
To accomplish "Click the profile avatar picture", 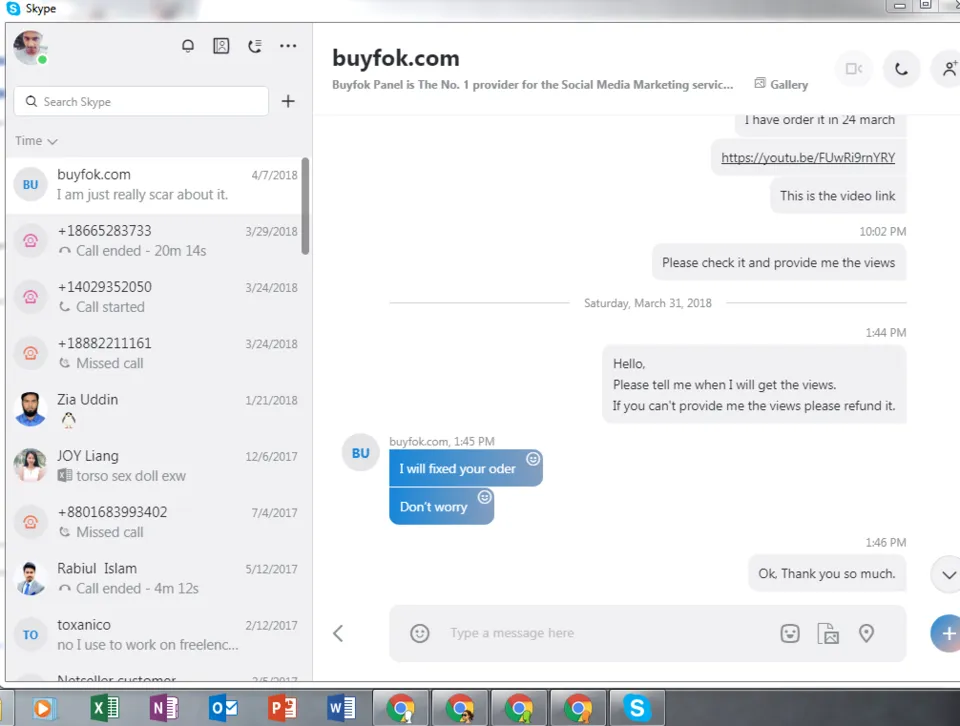I will coord(29,47).
